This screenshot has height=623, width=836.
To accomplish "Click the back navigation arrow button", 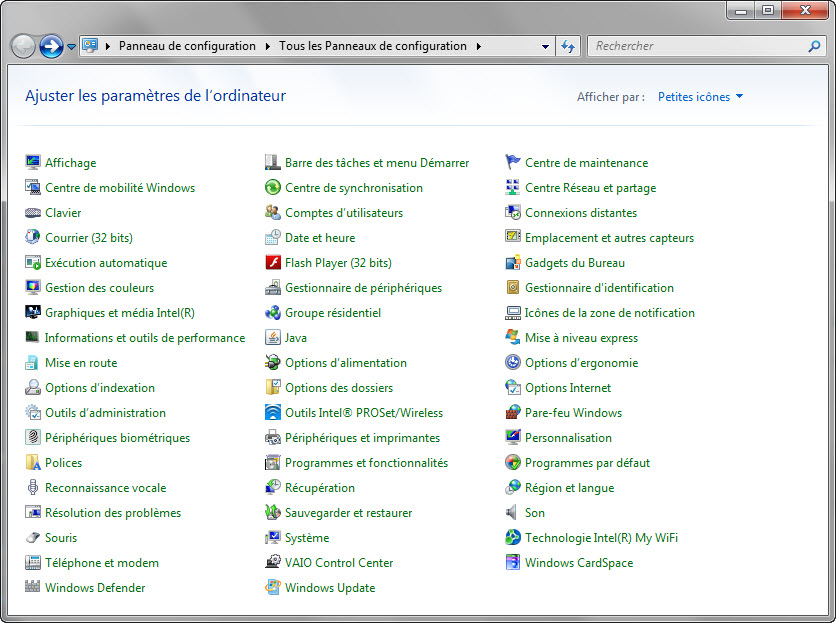I will 23,46.
